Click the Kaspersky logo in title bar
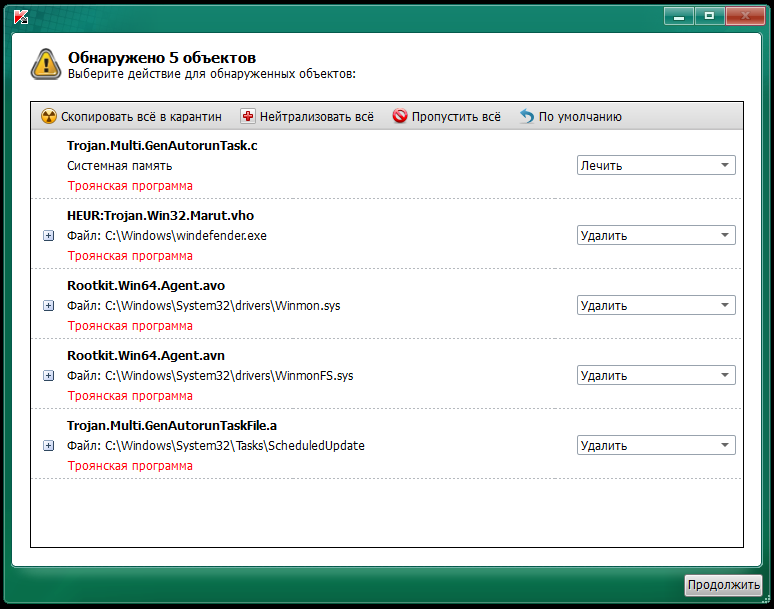 tap(20, 17)
